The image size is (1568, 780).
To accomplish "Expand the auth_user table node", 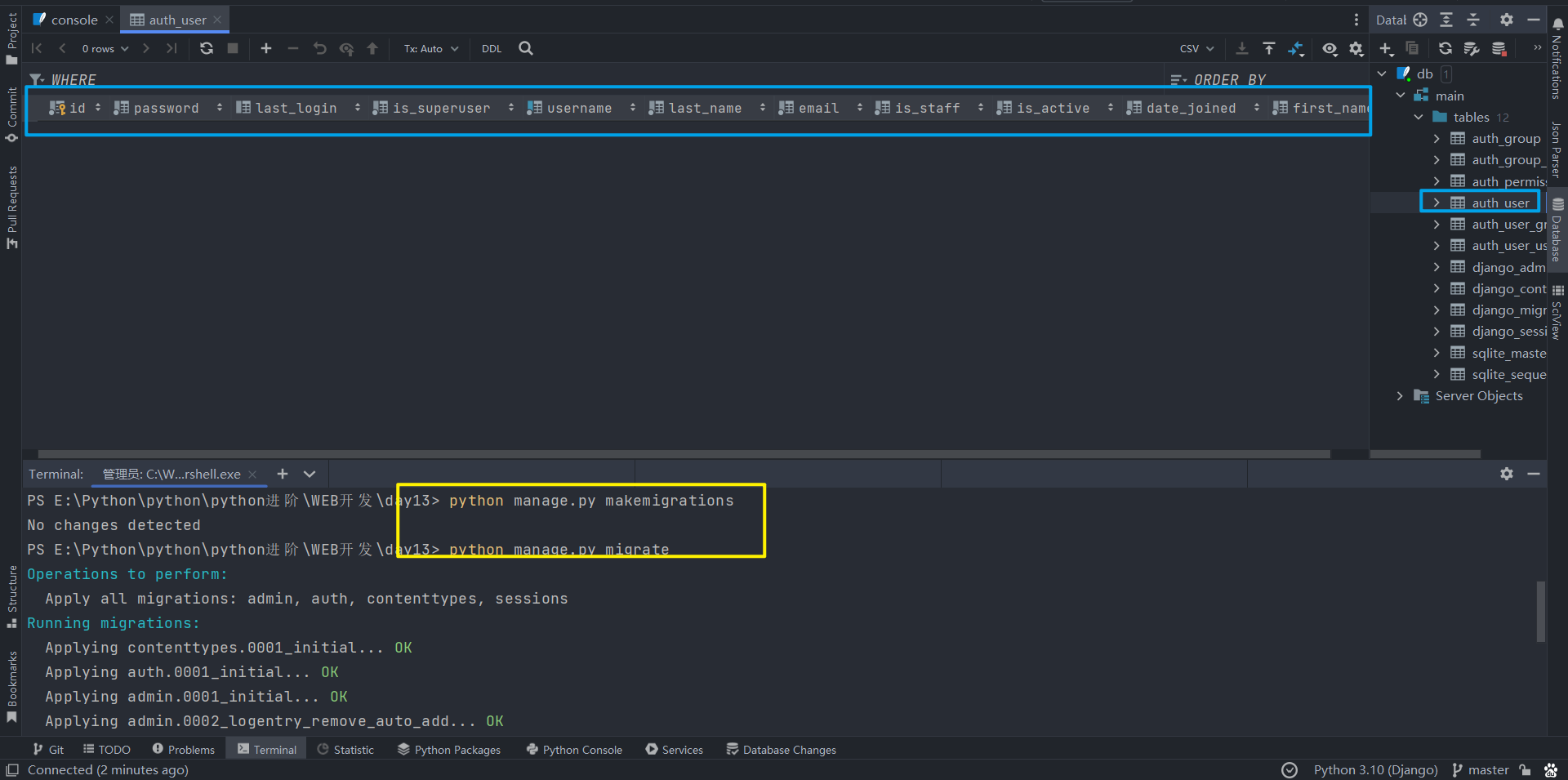I will 1437,203.
